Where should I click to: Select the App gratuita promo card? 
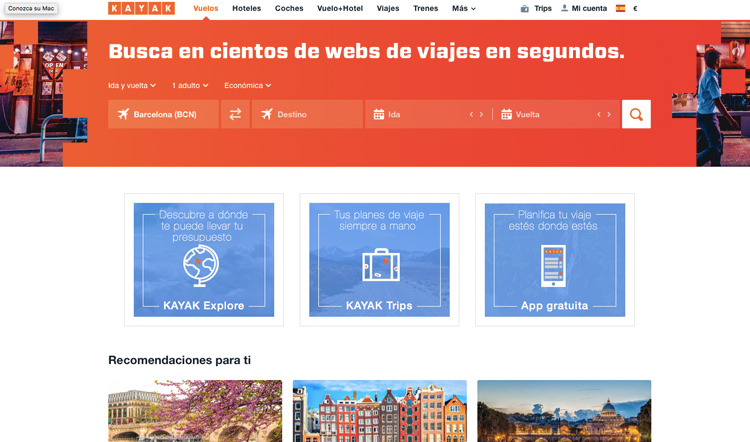(x=555, y=260)
